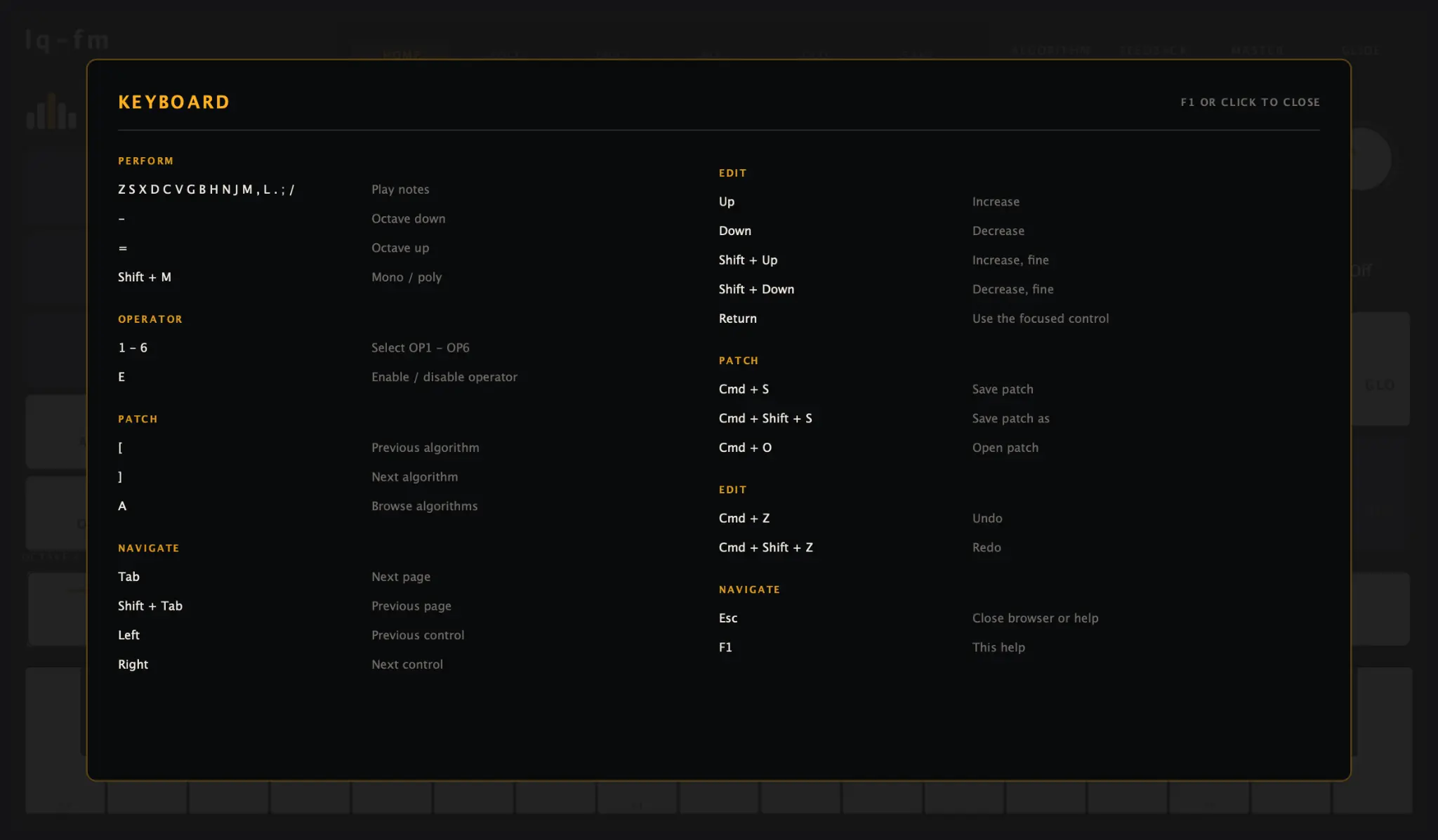Click the 'Use the focused control' description

click(x=1041, y=319)
